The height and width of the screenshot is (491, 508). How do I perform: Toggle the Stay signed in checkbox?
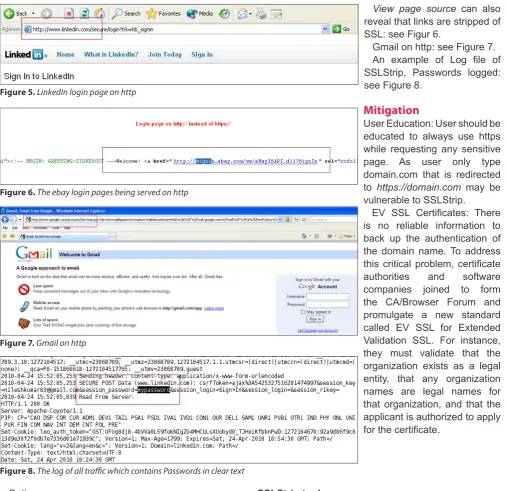click(x=303, y=312)
